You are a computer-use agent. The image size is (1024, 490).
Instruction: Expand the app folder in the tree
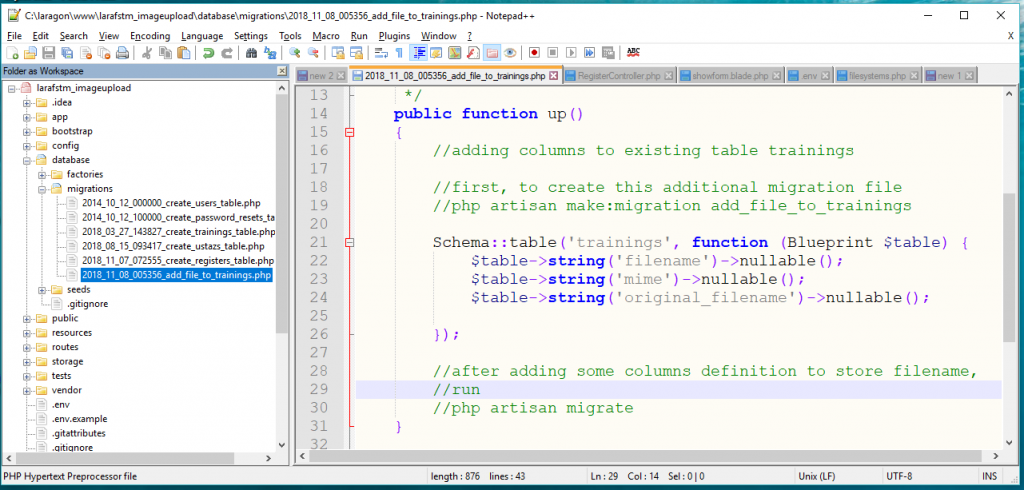(28, 117)
